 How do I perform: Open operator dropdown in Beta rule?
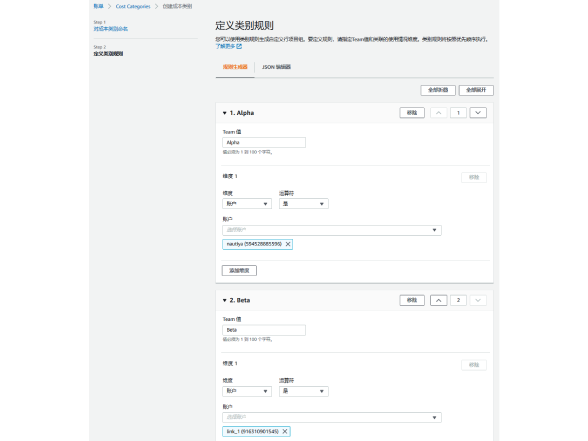click(x=304, y=391)
